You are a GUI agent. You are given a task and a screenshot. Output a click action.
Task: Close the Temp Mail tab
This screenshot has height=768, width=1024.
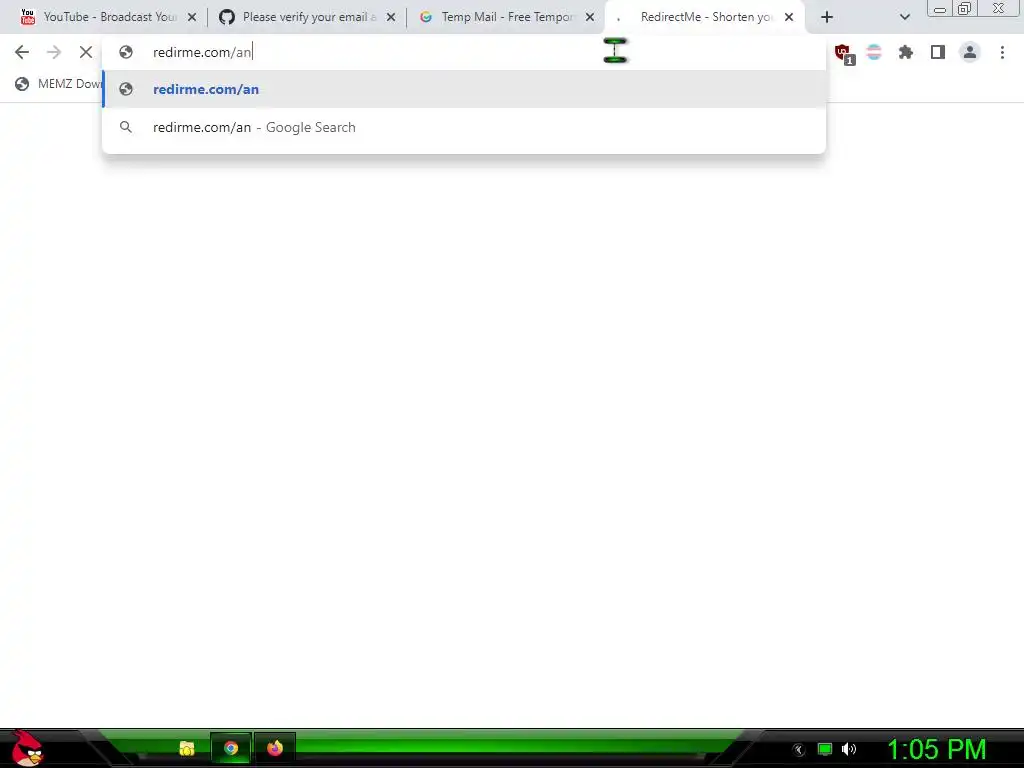pyautogui.click(x=590, y=18)
